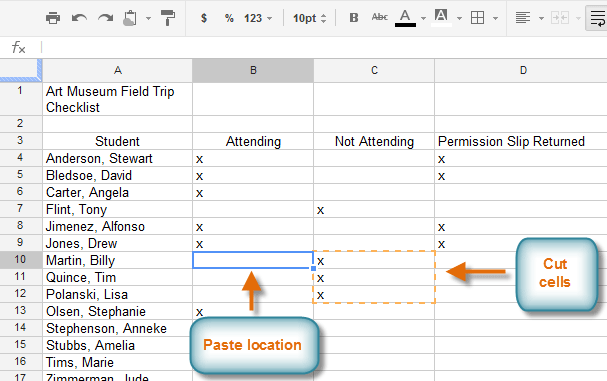Viewport: 607px width, 381px height.
Task: Select the 'Bledsoe, David' cell
Action: pyautogui.click(x=117, y=175)
